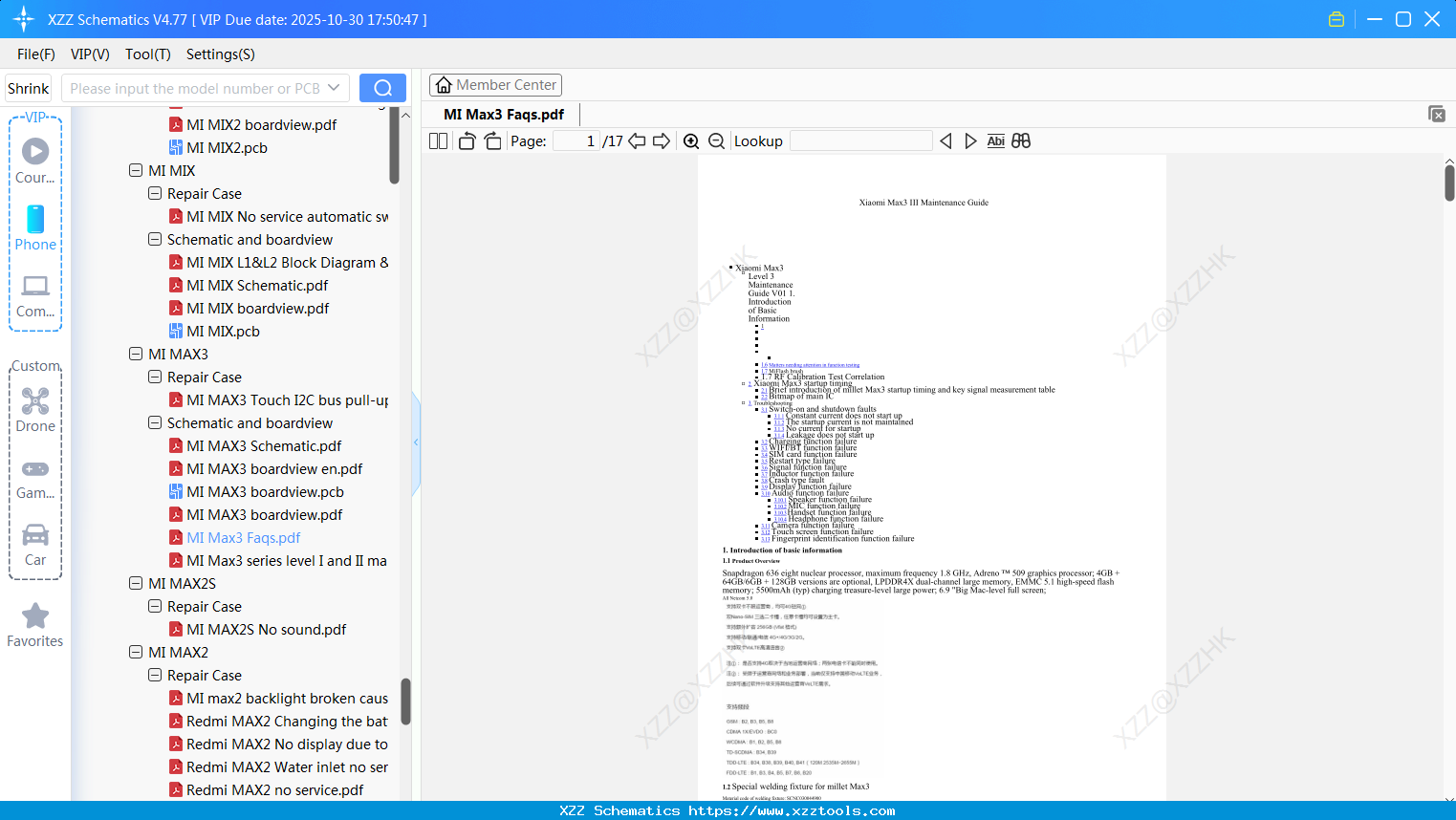Open the VIP(V) menu

[x=90, y=54]
